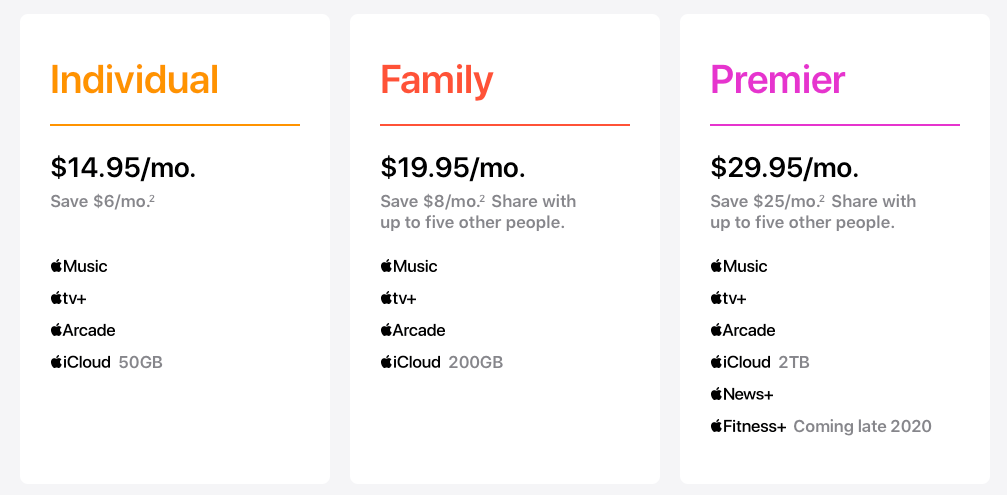The image size is (1007, 495).
Task: Click the iCloud 2TB item
Action: tap(760, 362)
